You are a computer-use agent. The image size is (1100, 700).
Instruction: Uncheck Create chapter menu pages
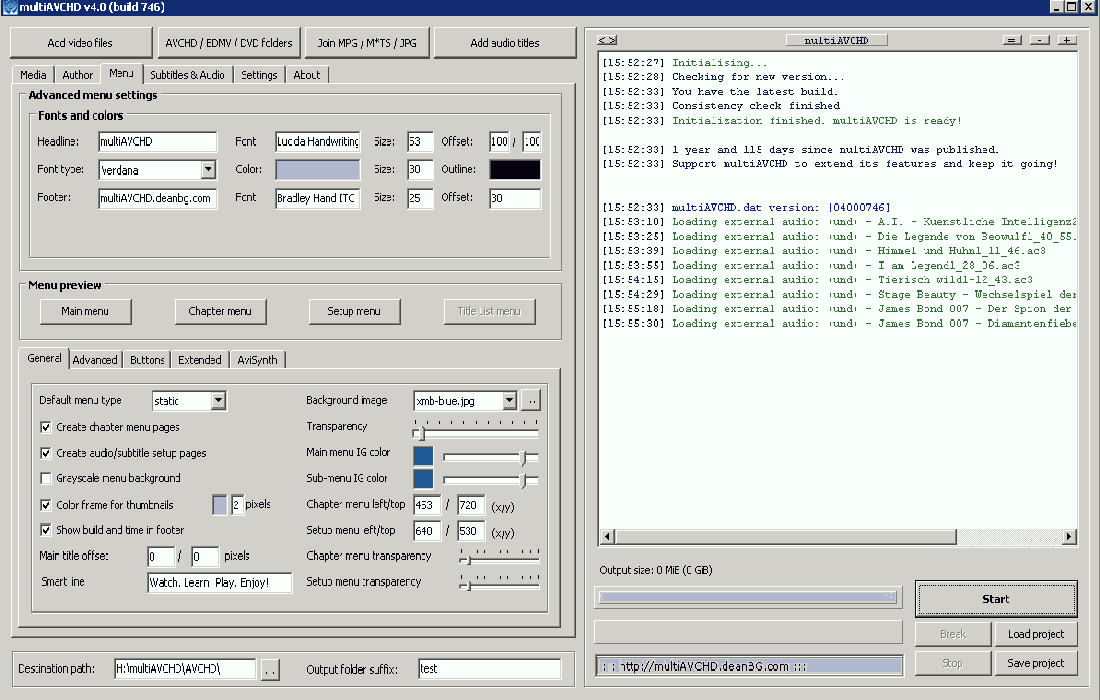coord(46,427)
